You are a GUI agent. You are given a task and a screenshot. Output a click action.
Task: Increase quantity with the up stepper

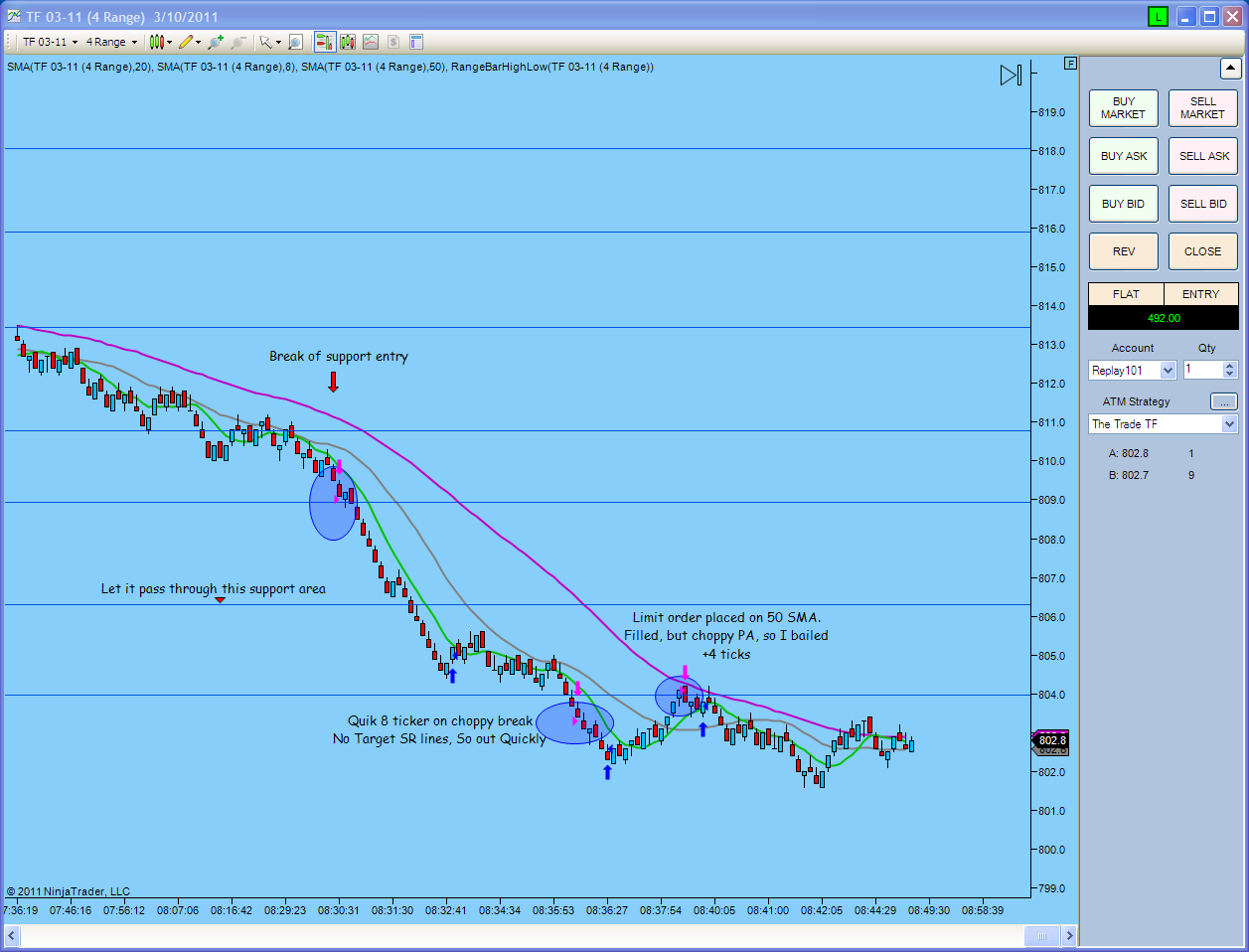(1230, 366)
